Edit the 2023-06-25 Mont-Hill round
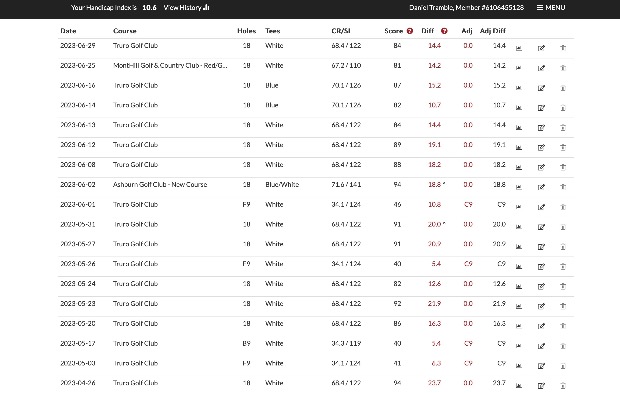 point(541,68)
